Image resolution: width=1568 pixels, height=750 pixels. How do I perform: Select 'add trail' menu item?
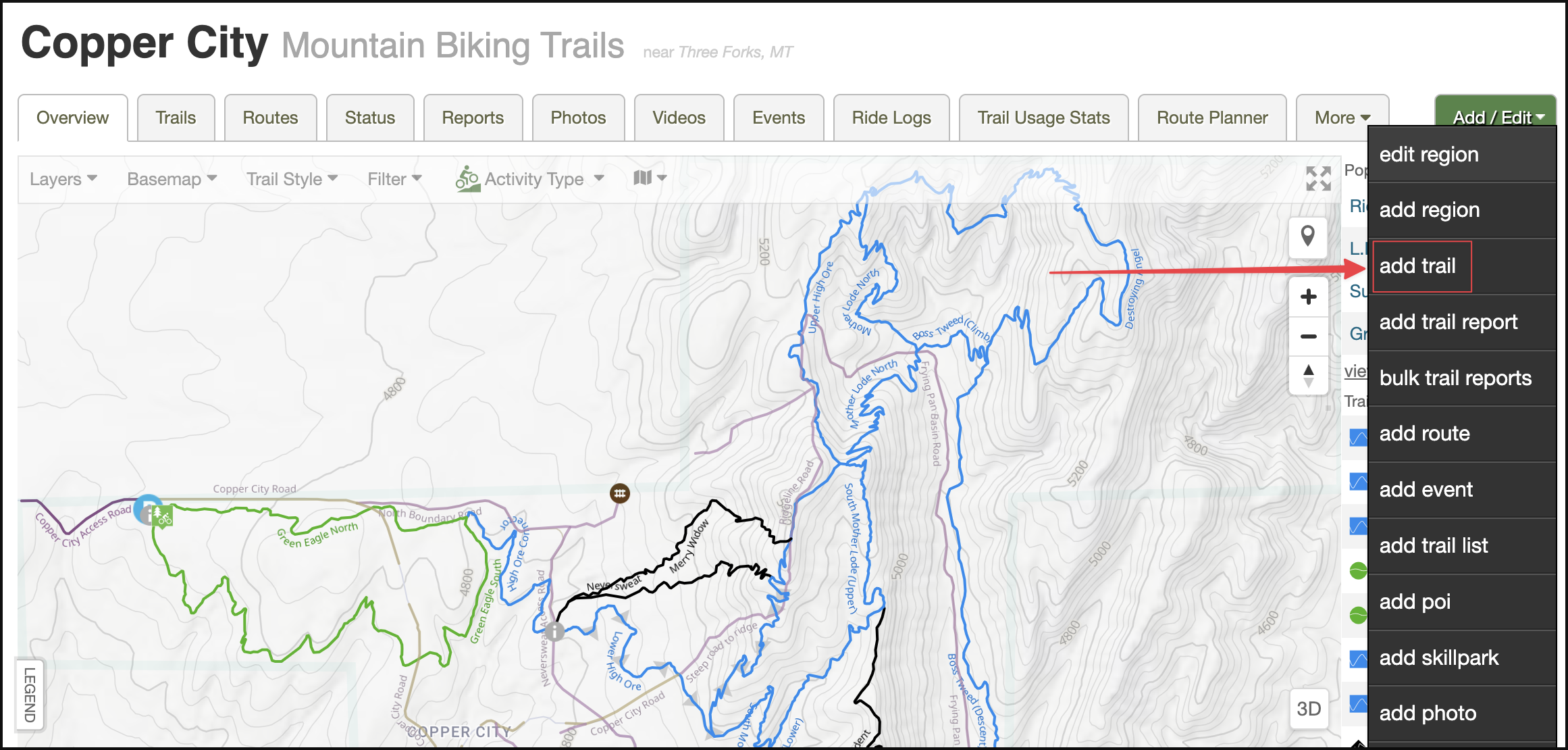point(1417,266)
